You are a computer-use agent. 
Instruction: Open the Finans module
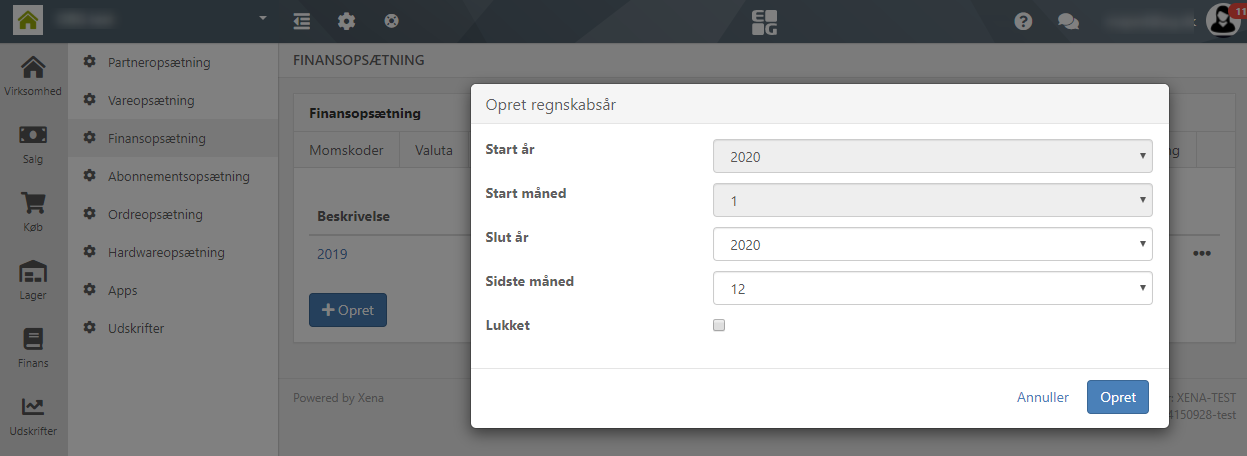pos(33,347)
